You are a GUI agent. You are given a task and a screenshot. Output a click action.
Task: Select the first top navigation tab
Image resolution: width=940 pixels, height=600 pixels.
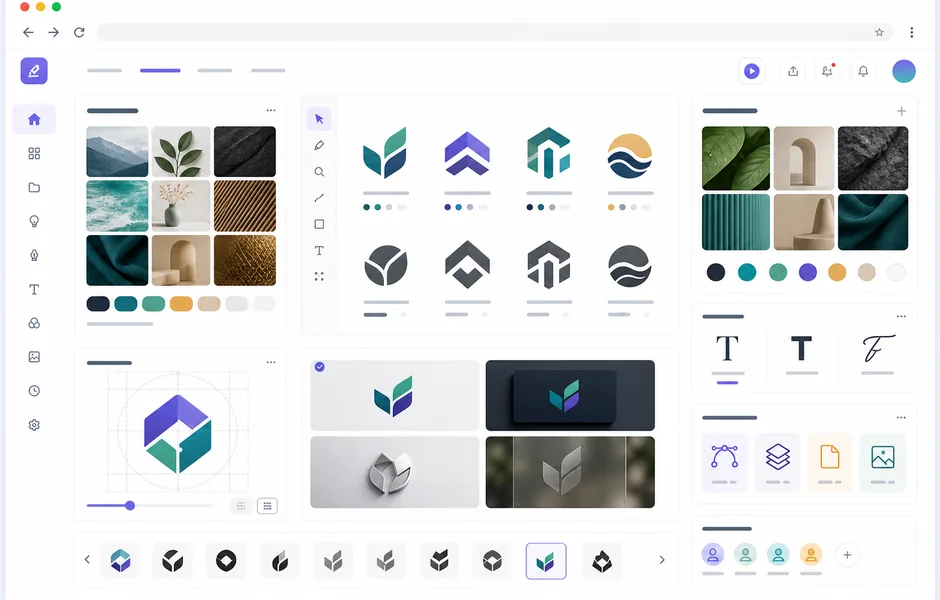(104, 71)
